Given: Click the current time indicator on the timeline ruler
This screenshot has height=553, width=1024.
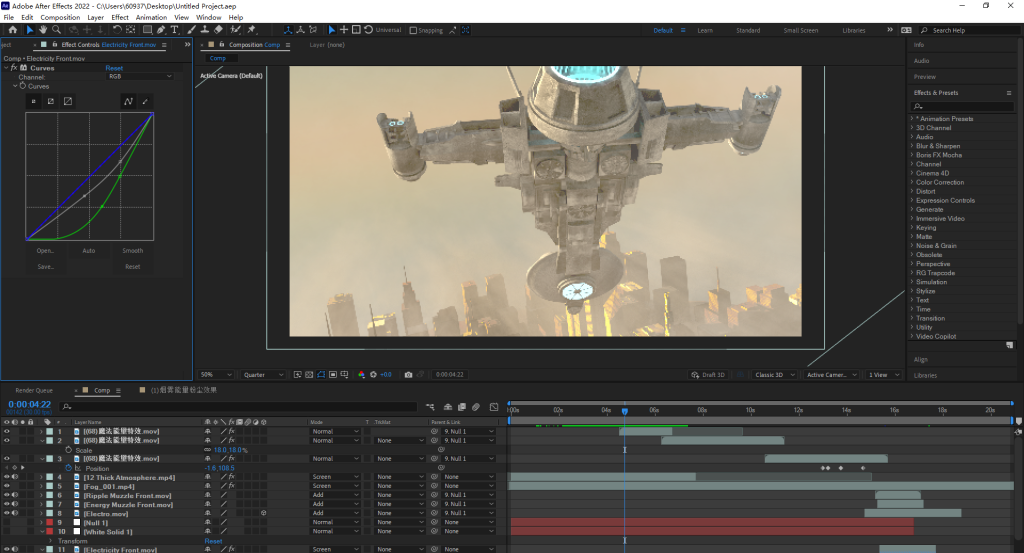Looking at the screenshot, I should [625, 411].
